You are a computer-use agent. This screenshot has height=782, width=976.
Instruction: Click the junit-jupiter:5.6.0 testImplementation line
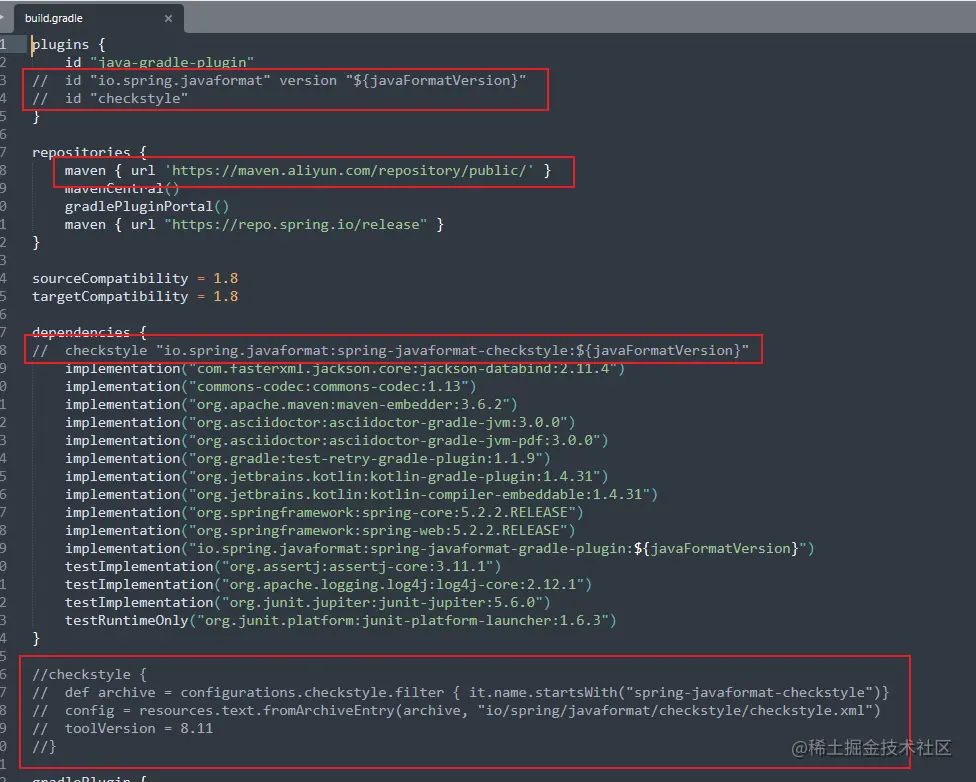(307, 603)
